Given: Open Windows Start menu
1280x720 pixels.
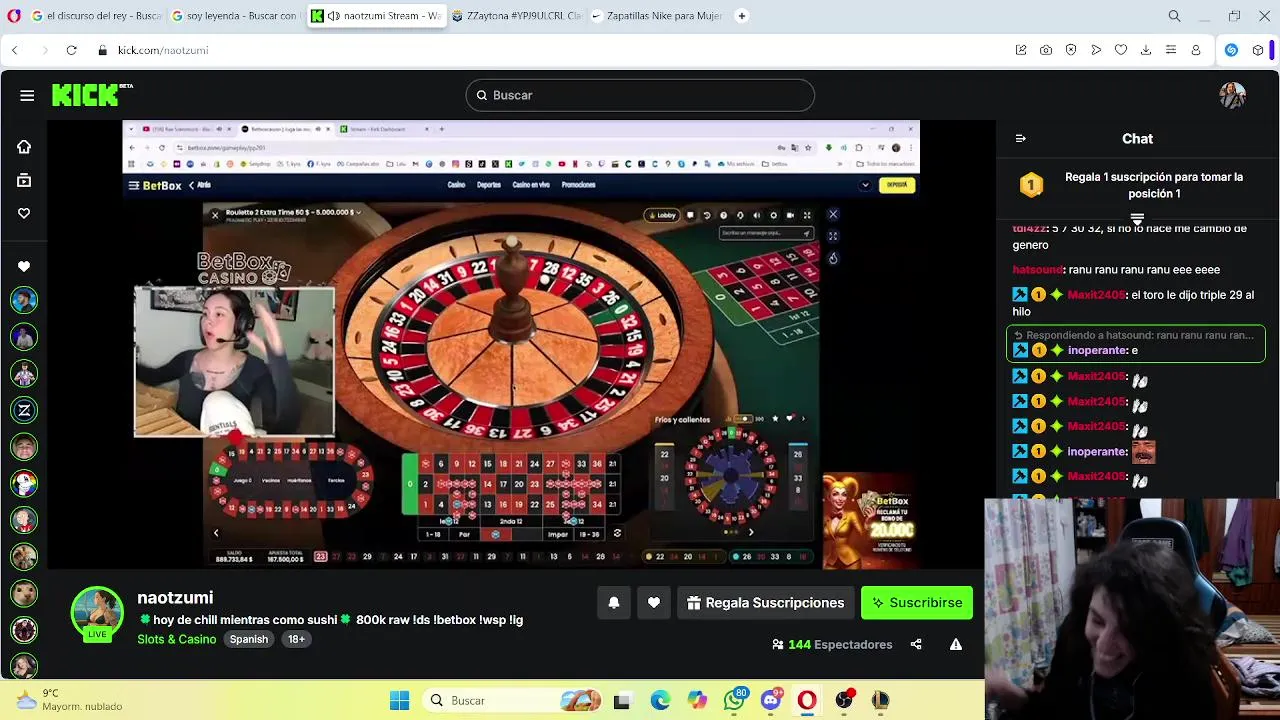Looking at the screenshot, I should (x=399, y=700).
